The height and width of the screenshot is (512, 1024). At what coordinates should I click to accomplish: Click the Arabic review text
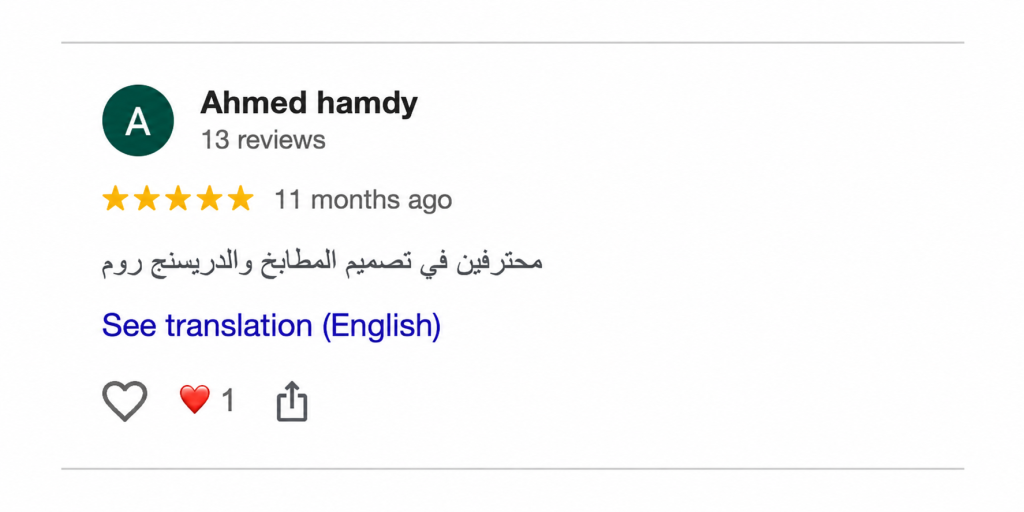point(323,263)
